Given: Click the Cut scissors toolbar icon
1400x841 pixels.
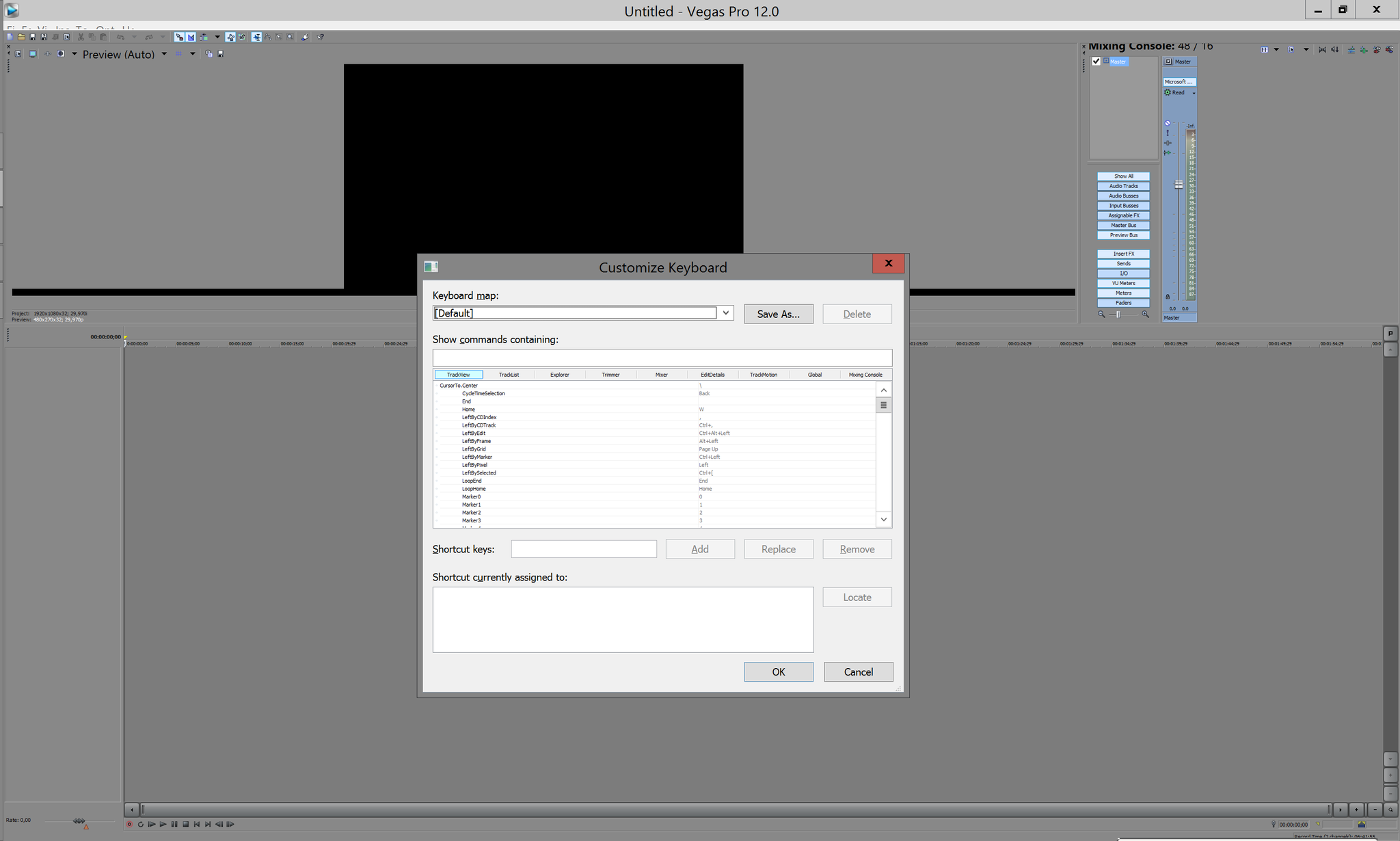Looking at the screenshot, I should click(x=81, y=37).
